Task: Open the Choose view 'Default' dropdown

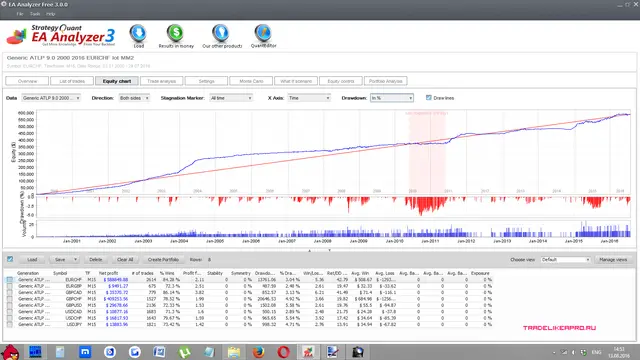Action: [x=566, y=260]
